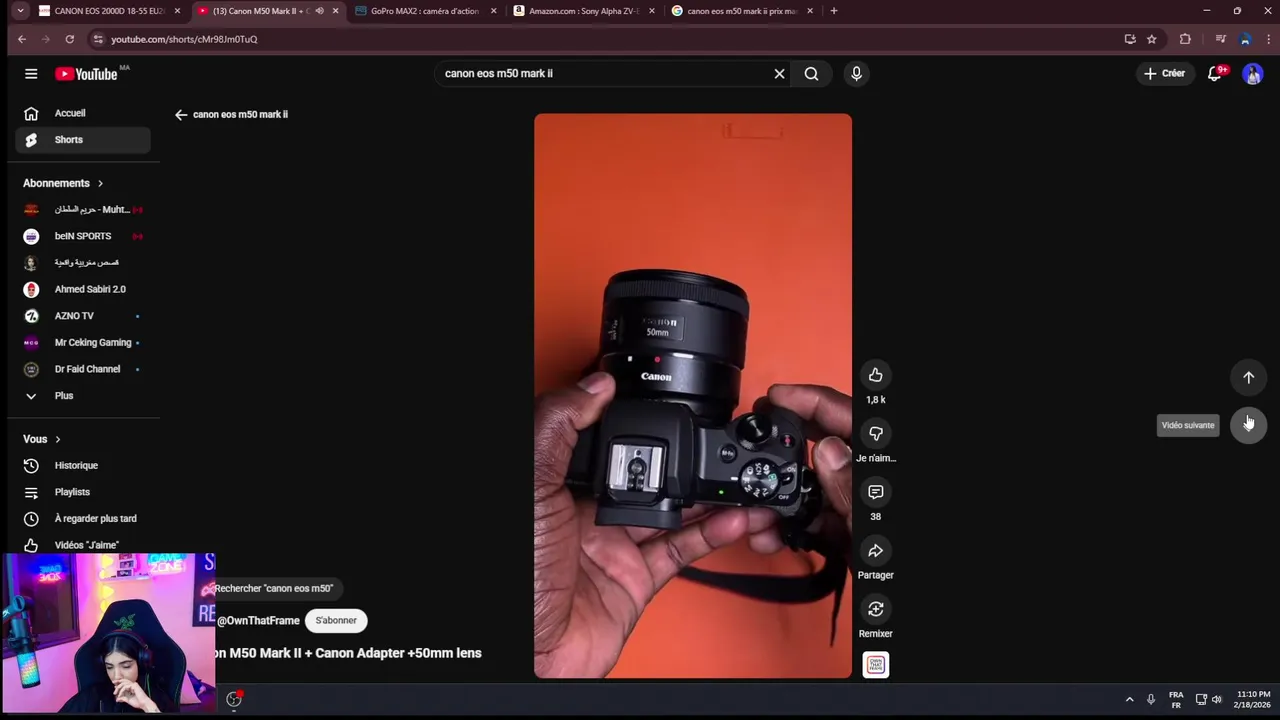Switch to the canon eos m50 mark ii prix tab

[741, 11]
